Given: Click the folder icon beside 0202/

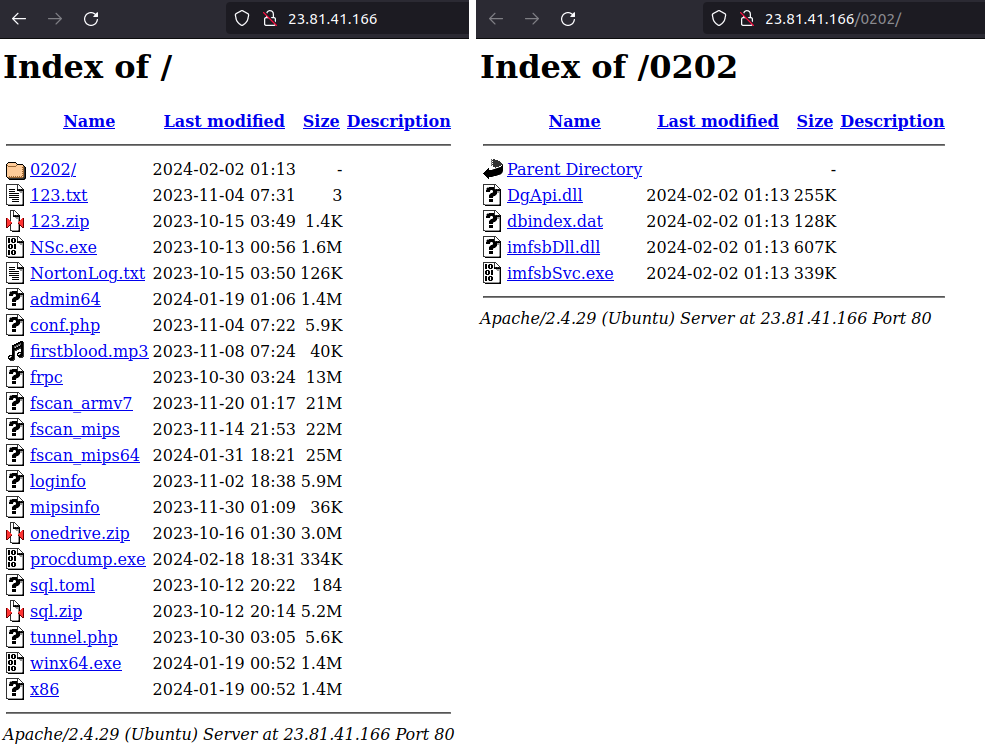Looking at the screenshot, I should [15, 169].
